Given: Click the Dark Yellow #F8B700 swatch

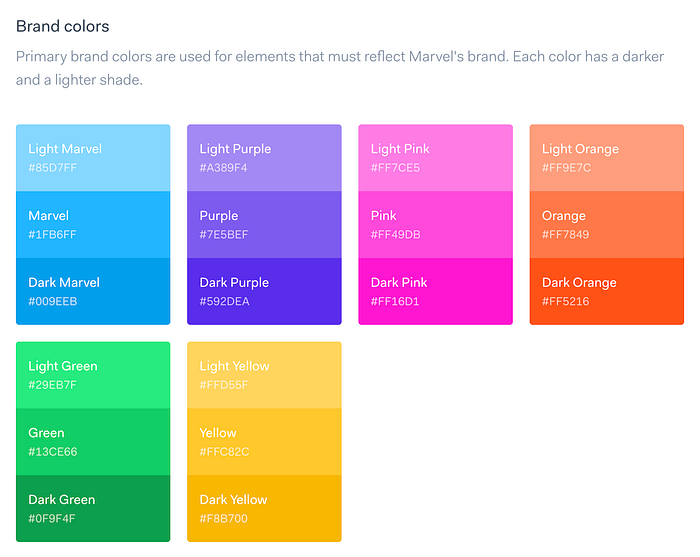Looking at the screenshot, I should pos(264,508).
